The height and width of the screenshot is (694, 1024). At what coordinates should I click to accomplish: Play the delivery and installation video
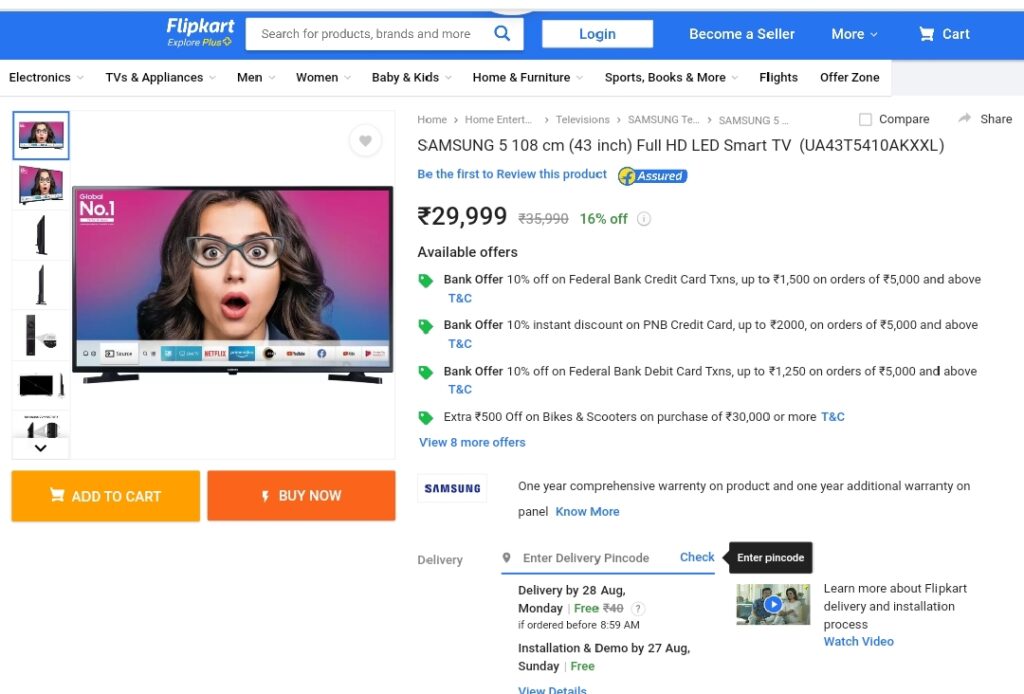pos(773,604)
